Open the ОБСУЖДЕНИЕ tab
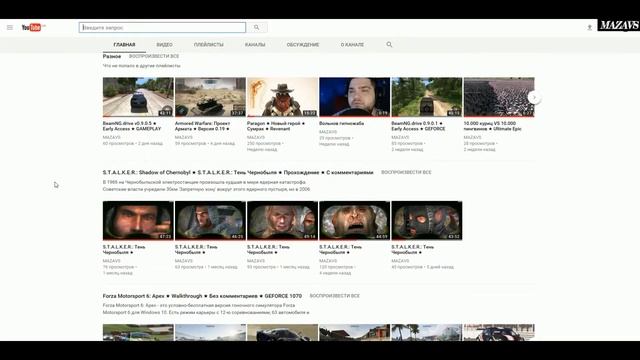640x360 pixels. 302,44
